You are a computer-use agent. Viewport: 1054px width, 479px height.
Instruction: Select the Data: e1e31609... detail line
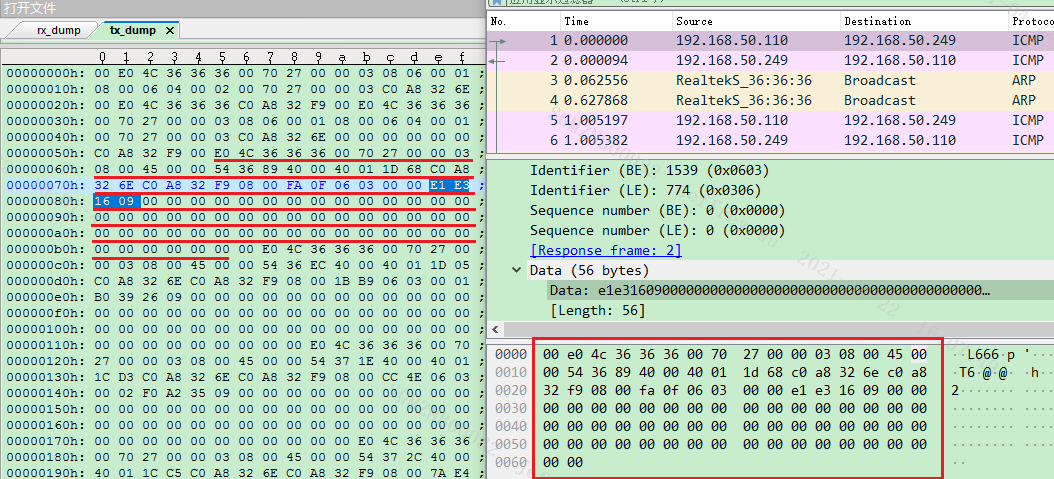coord(768,290)
